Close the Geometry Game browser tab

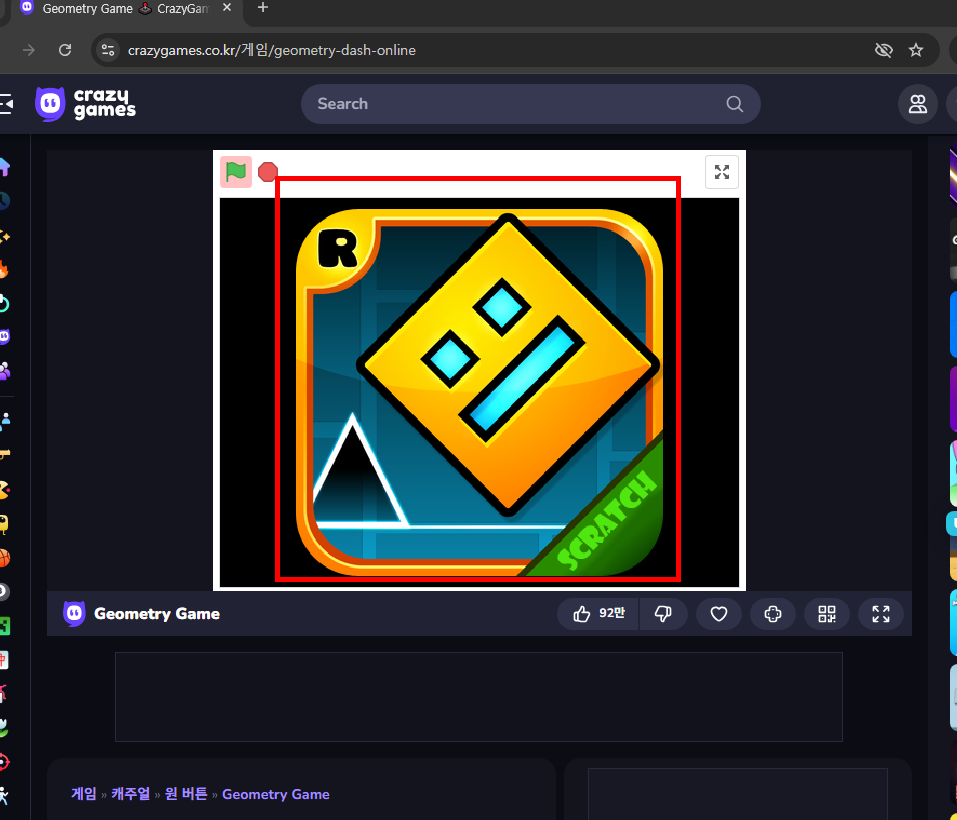tap(227, 8)
